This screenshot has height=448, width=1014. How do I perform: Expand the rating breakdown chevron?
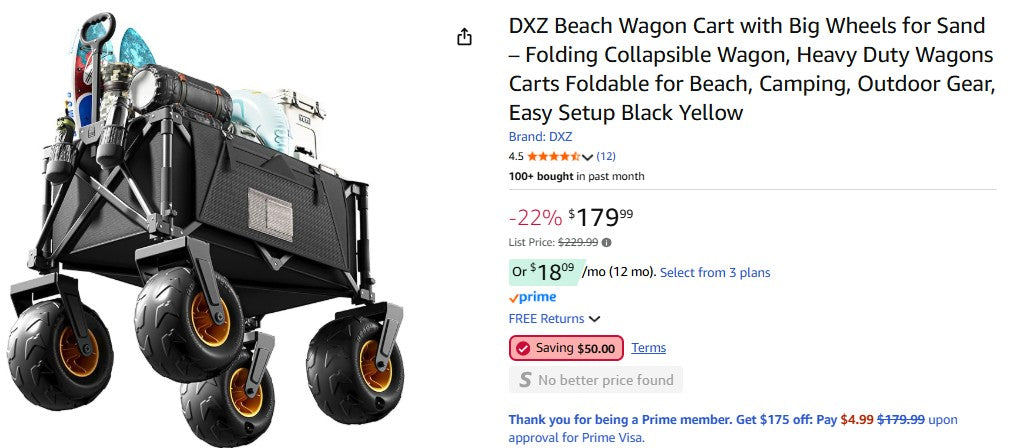[587, 157]
